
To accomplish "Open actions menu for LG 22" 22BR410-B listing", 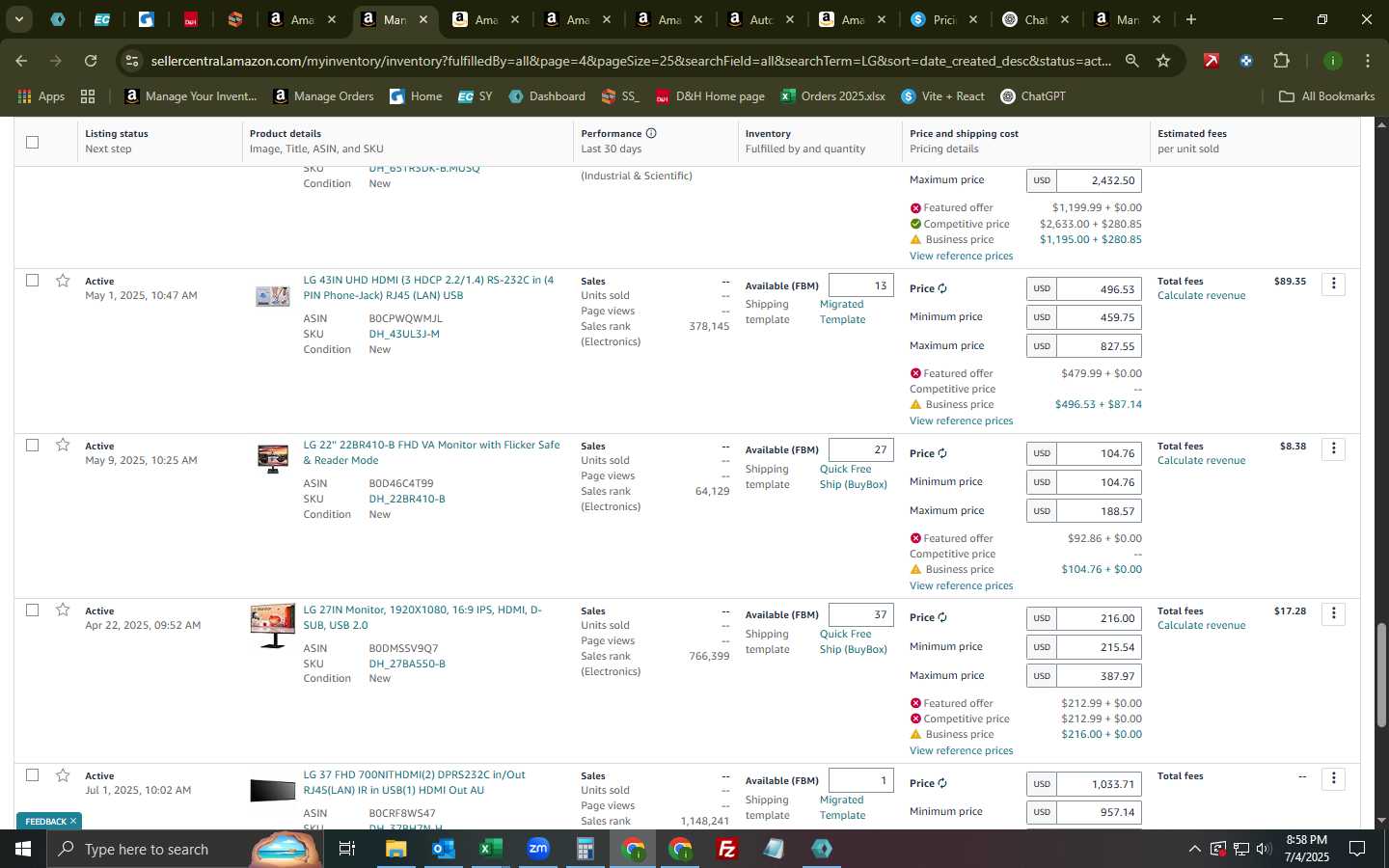I will tap(1333, 448).
